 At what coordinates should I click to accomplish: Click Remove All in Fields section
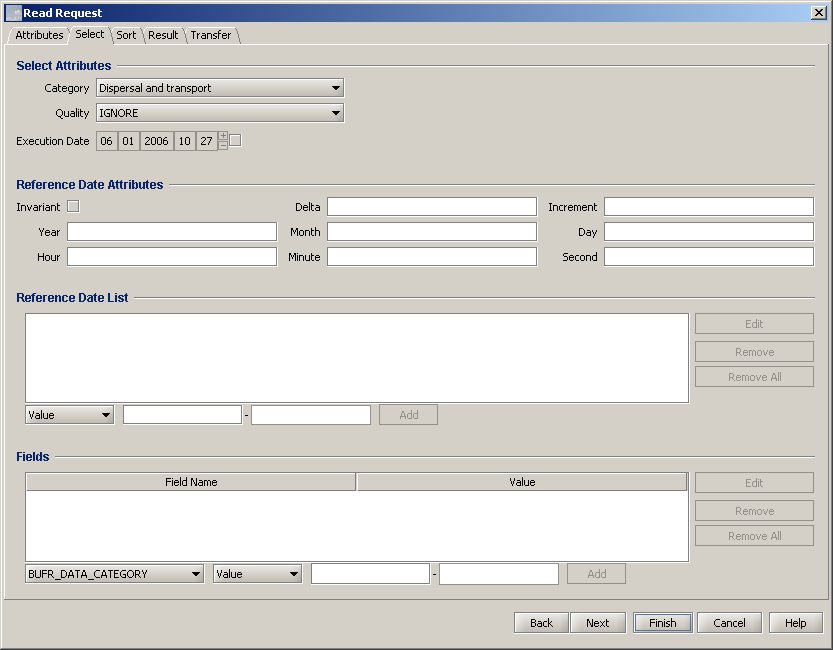pyautogui.click(x=754, y=535)
